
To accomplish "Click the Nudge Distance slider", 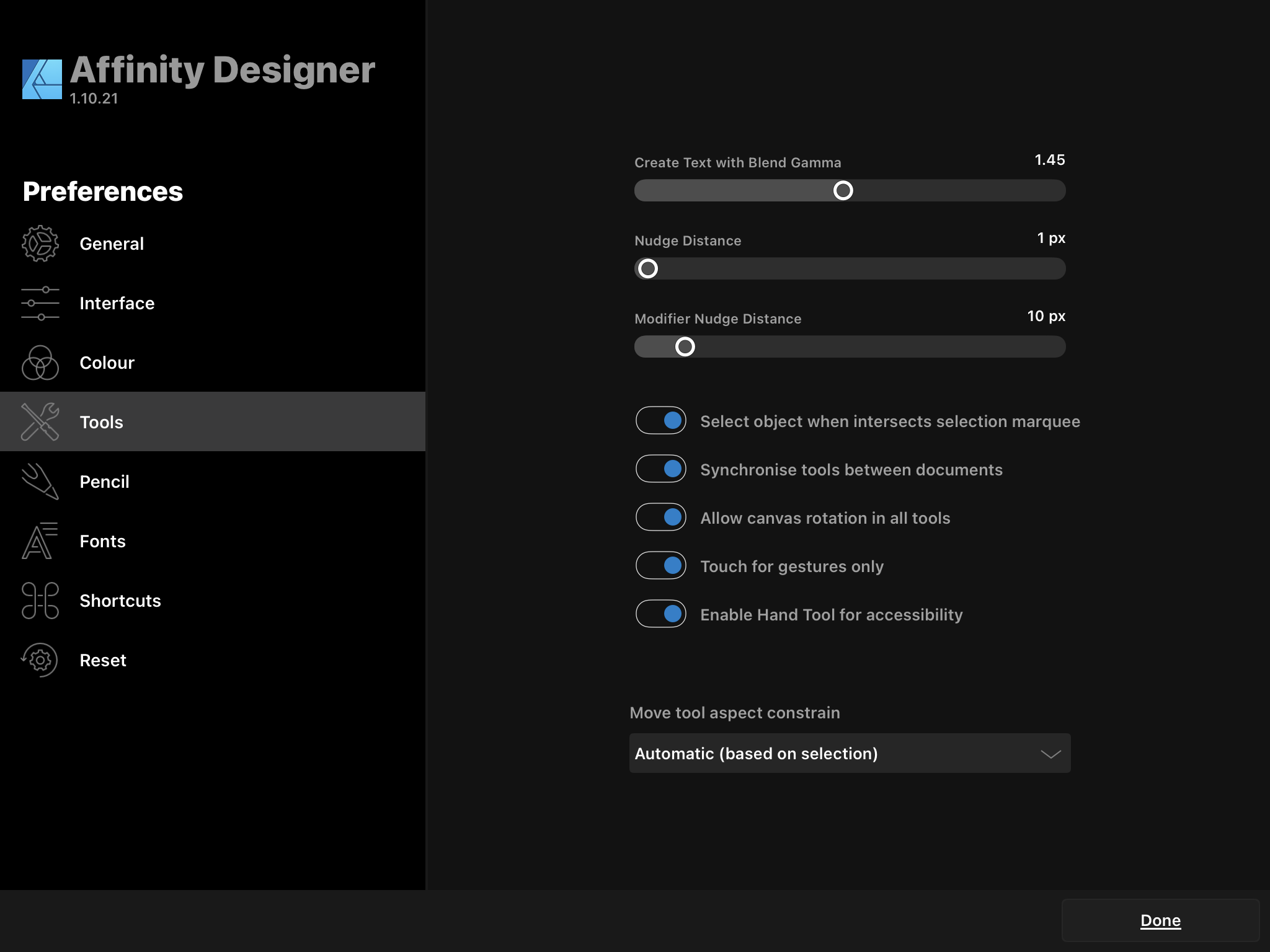I will (850, 268).
